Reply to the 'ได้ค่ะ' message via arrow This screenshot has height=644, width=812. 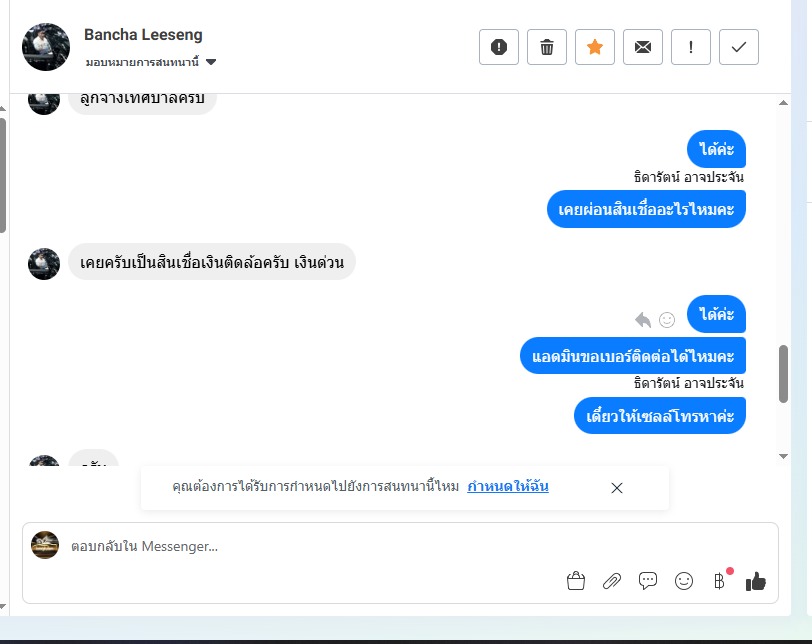(643, 320)
